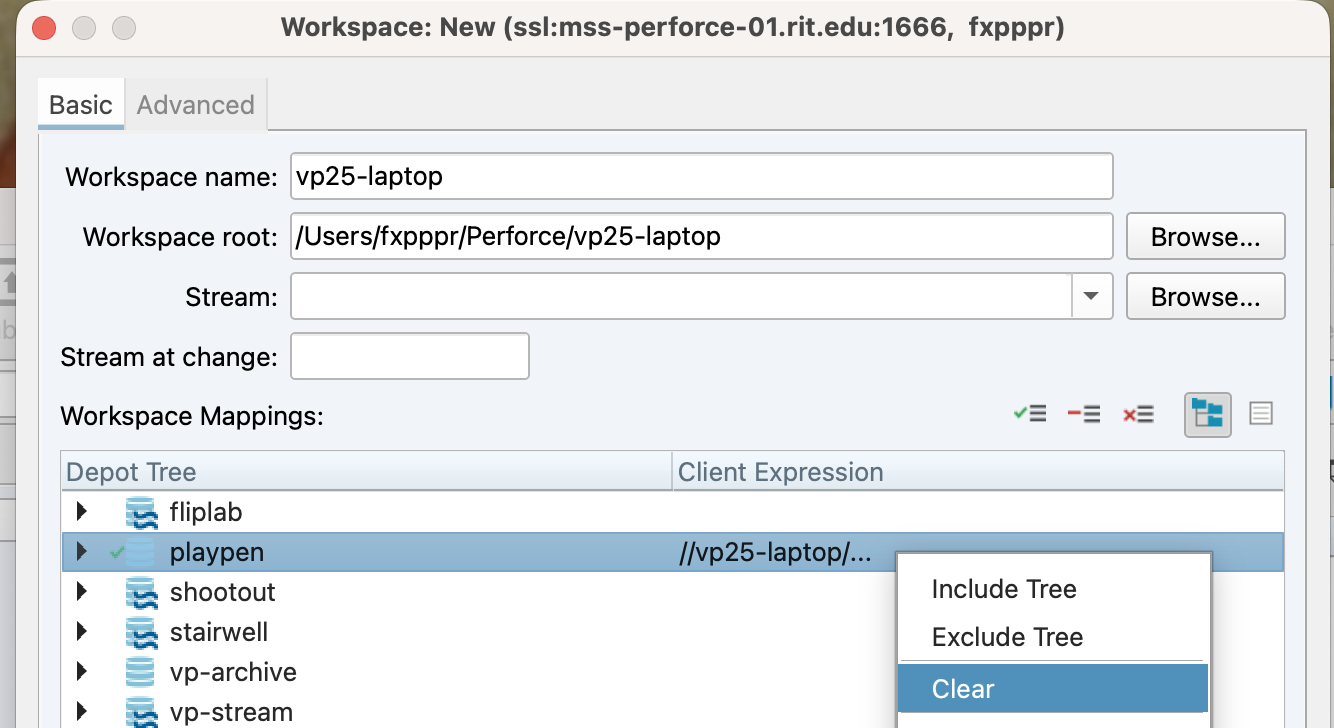The width and height of the screenshot is (1334, 728).
Task: Expand the fliplab depot node
Action: (x=82, y=513)
